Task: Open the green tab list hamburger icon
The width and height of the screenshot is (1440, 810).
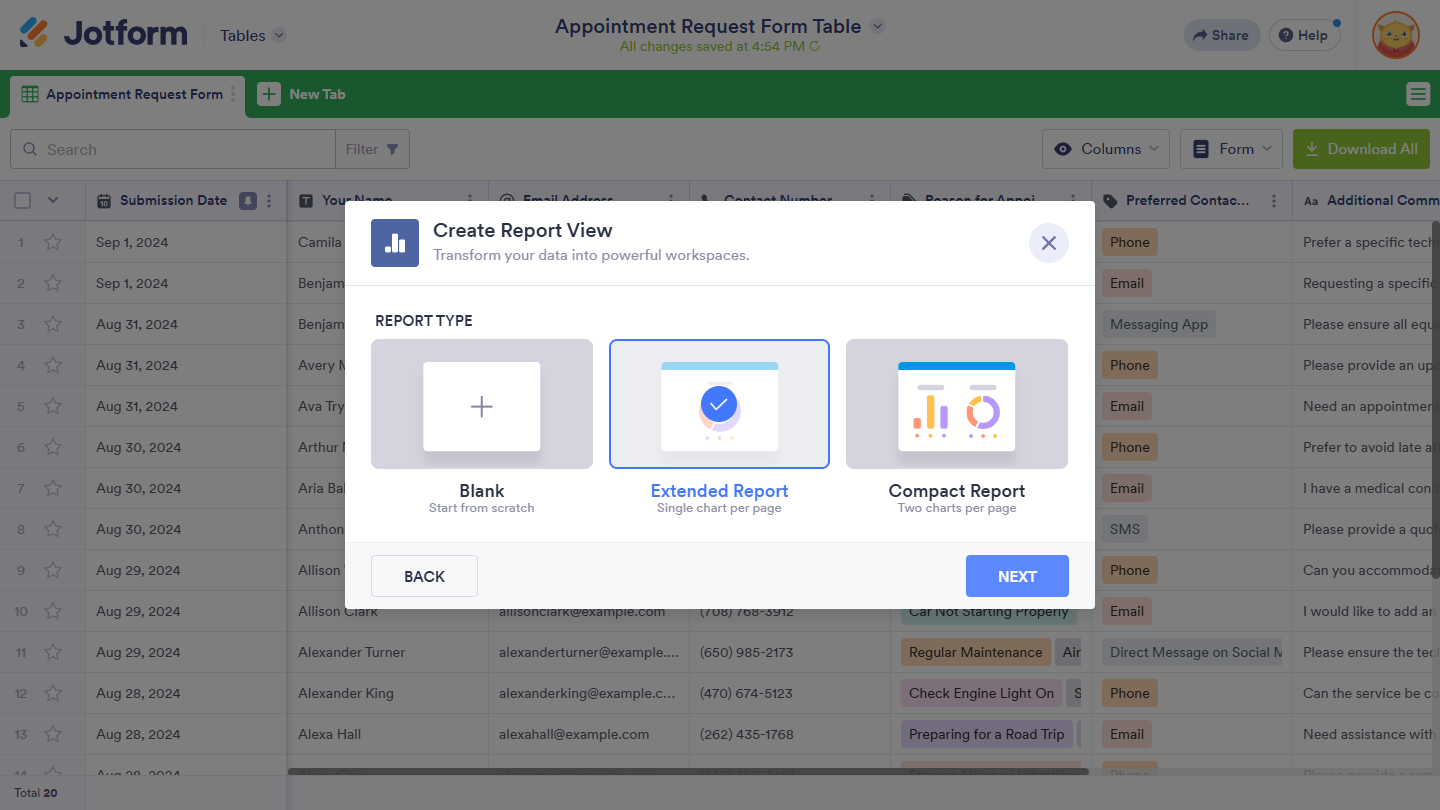Action: [x=1418, y=94]
